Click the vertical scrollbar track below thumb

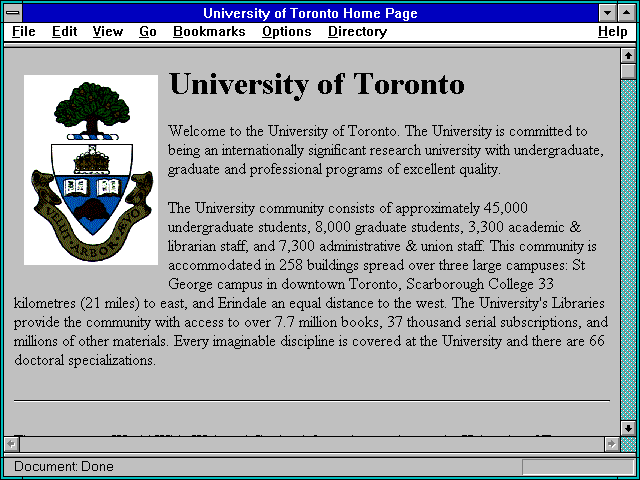coord(628,250)
